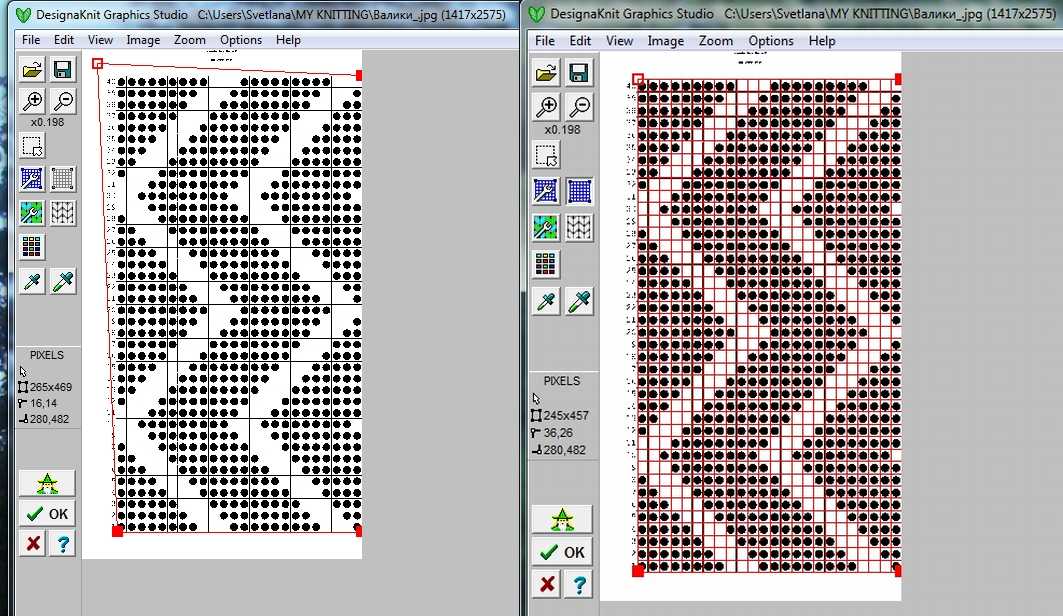The image size is (1063, 616).
Task: Click wizard icon in left window
Action: click(x=47, y=484)
